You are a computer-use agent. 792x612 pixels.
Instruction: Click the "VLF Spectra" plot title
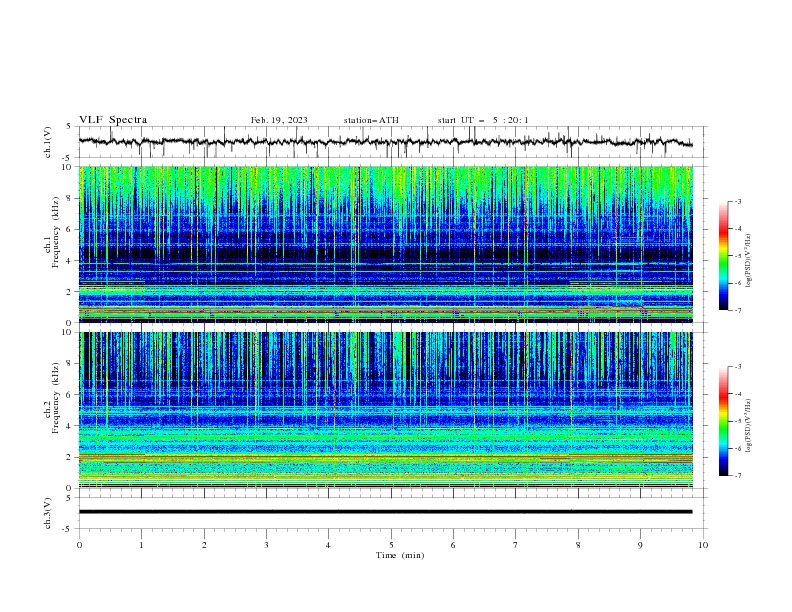tap(113, 120)
